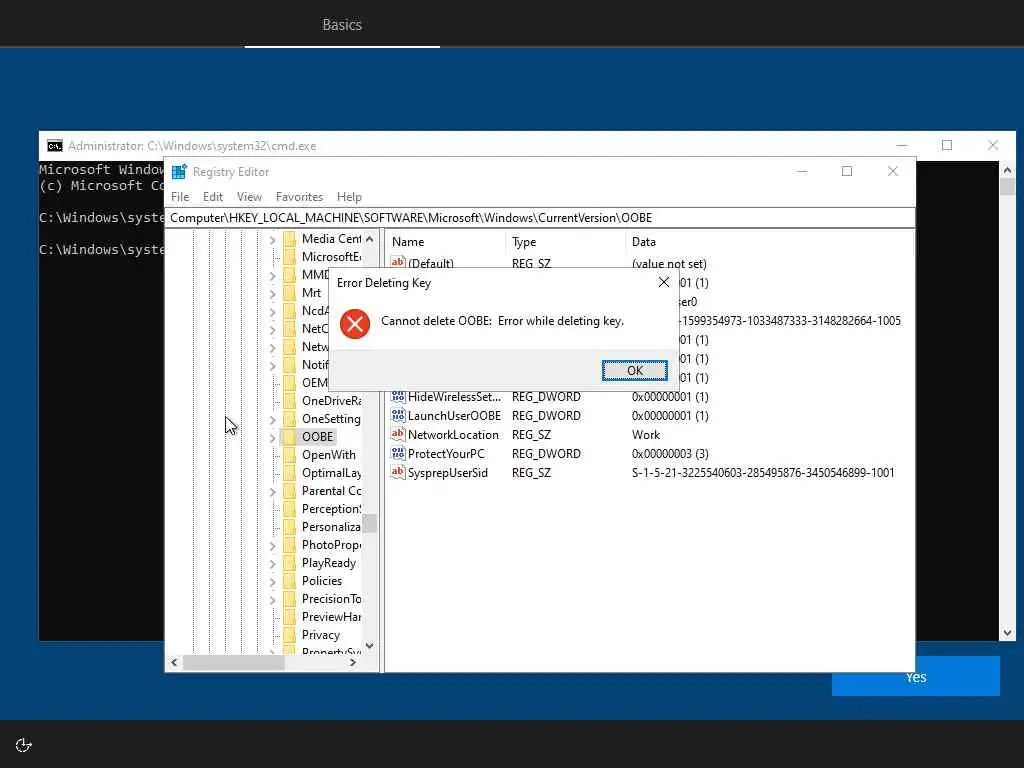This screenshot has height=768, width=1024.
Task: Select the OptimalLay key in the tree
Action: 331,473
